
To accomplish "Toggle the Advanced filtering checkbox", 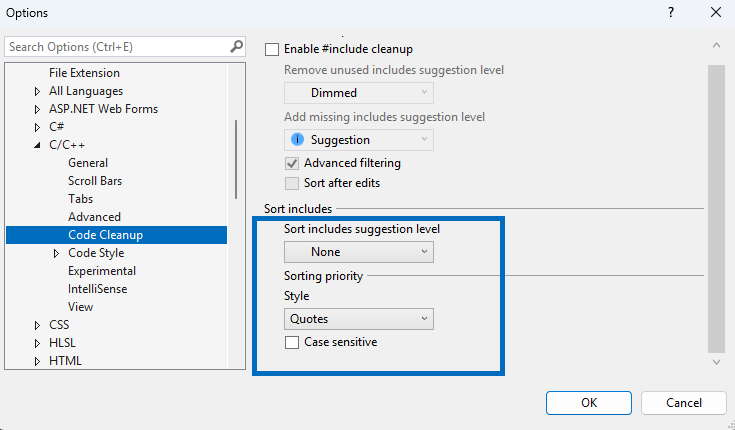I will pyautogui.click(x=292, y=163).
